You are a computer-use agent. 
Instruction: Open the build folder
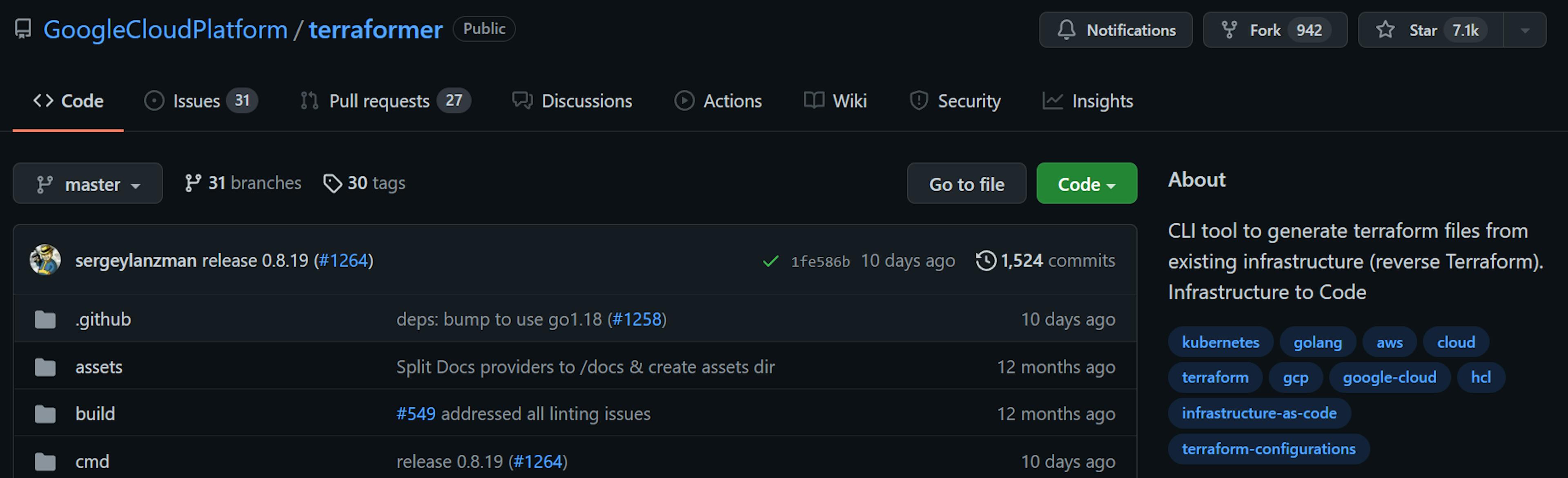pos(95,414)
